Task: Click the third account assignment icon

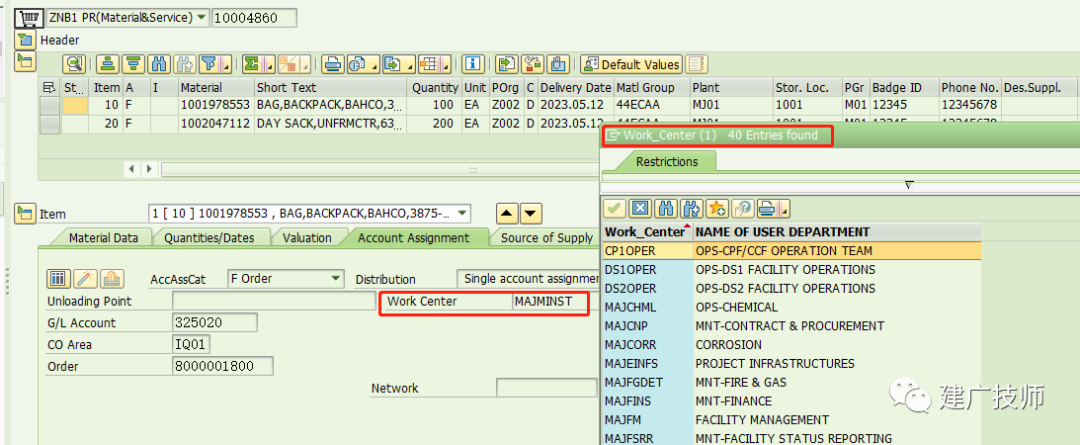Action: [112, 279]
